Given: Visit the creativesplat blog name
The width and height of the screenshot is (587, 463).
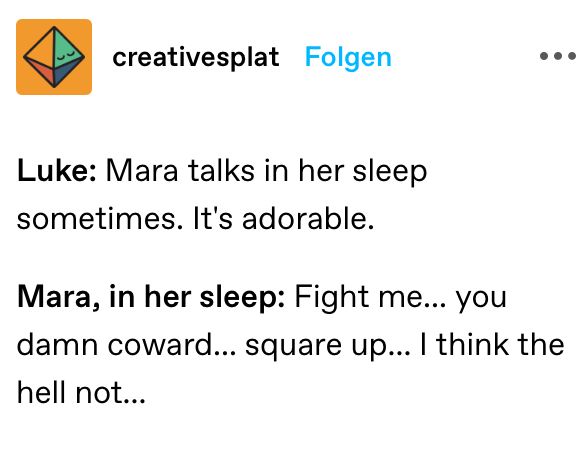Looking at the screenshot, I should click(196, 58).
